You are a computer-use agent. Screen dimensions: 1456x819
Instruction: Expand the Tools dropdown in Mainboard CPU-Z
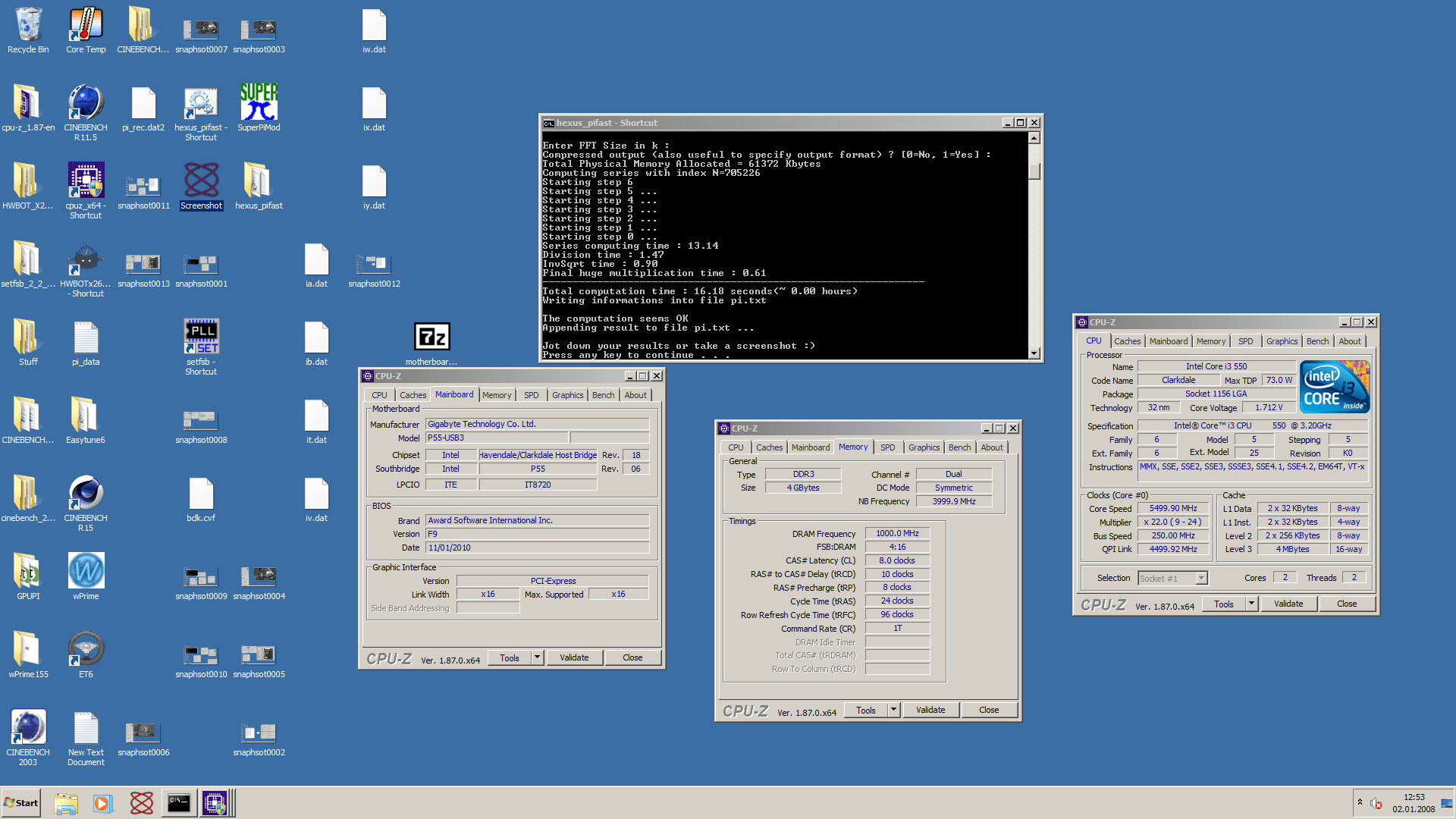tap(537, 657)
